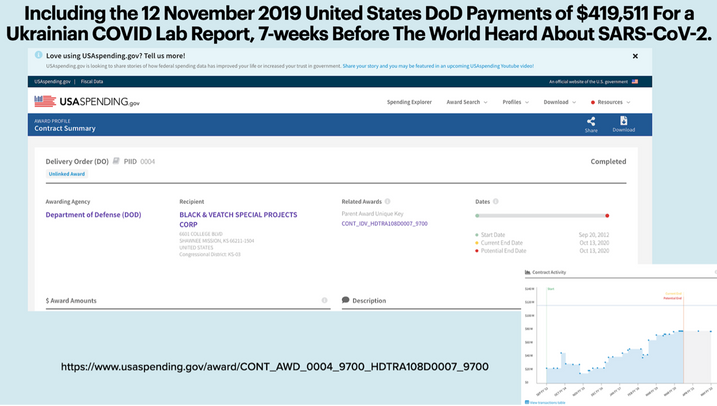Expand the Resources menu

click(610, 102)
